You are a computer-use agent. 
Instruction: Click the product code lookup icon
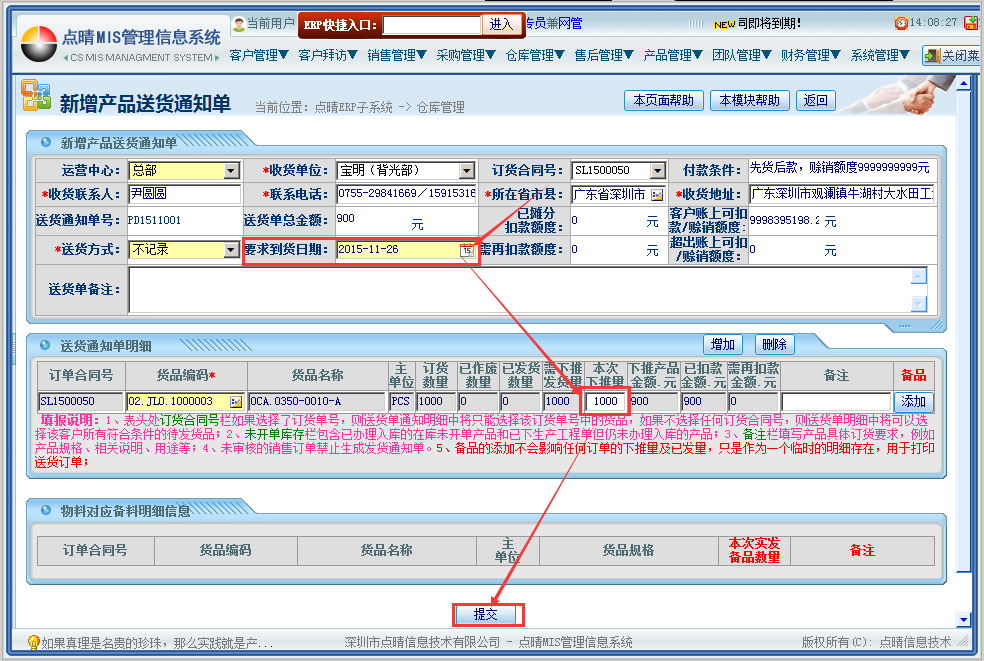click(x=236, y=402)
